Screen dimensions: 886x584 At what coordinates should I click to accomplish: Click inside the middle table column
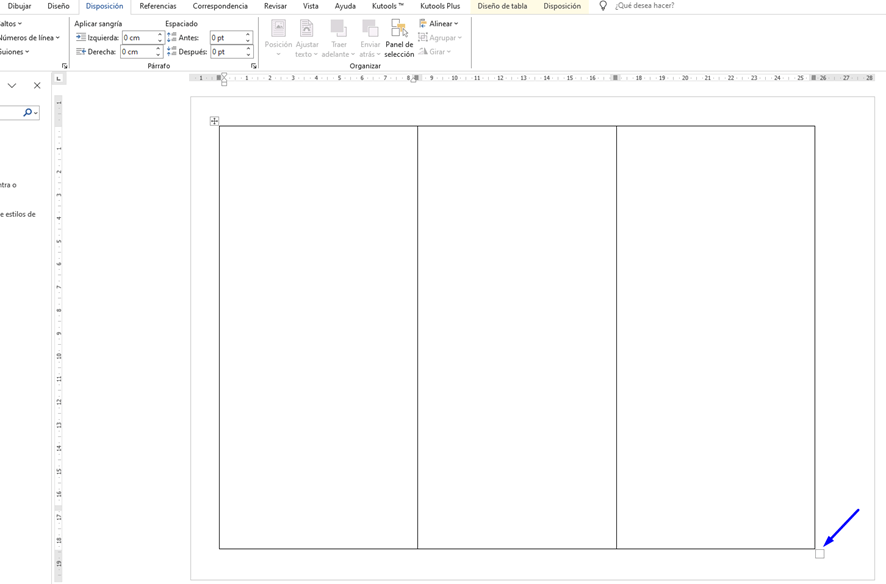coord(517,337)
